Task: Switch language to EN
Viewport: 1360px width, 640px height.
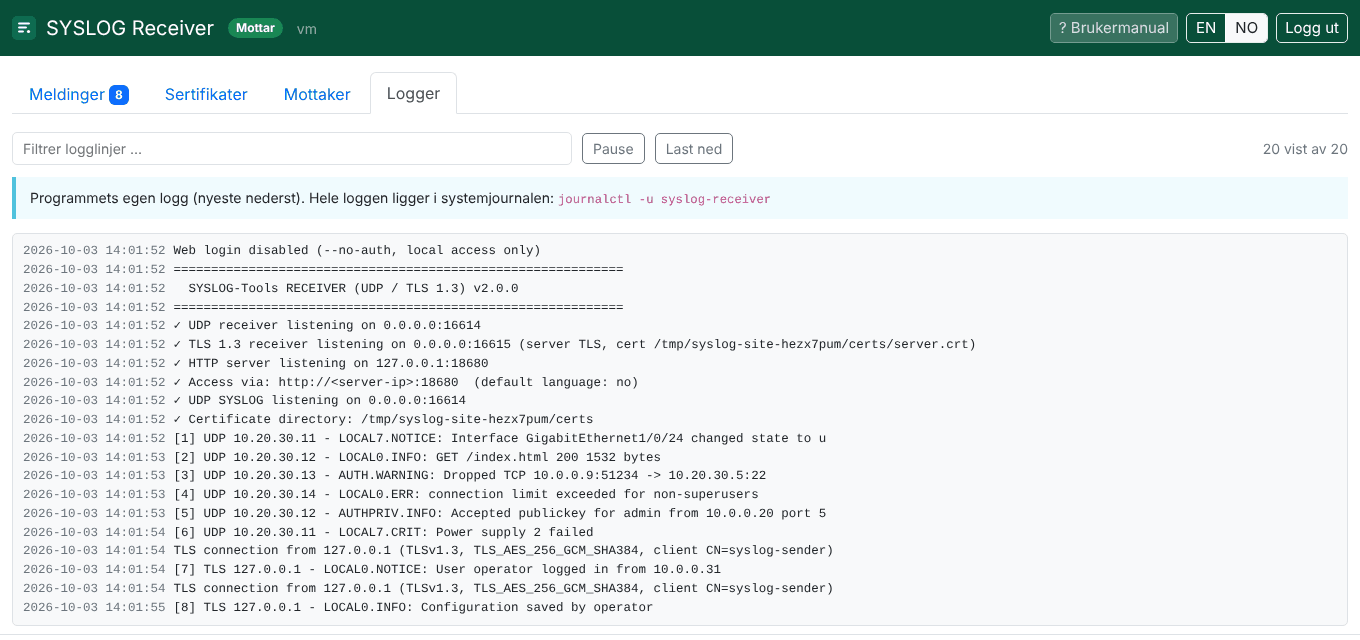Action: pyautogui.click(x=1206, y=28)
